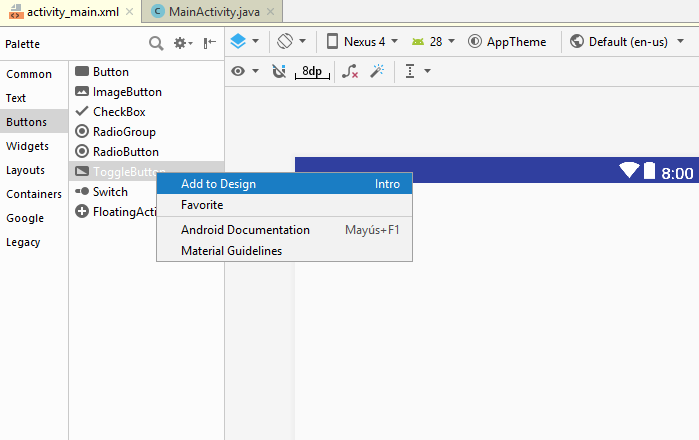Viewport: 699px width, 440px height.
Task: Click the palette search magnifier icon
Action: pos(156,43)
